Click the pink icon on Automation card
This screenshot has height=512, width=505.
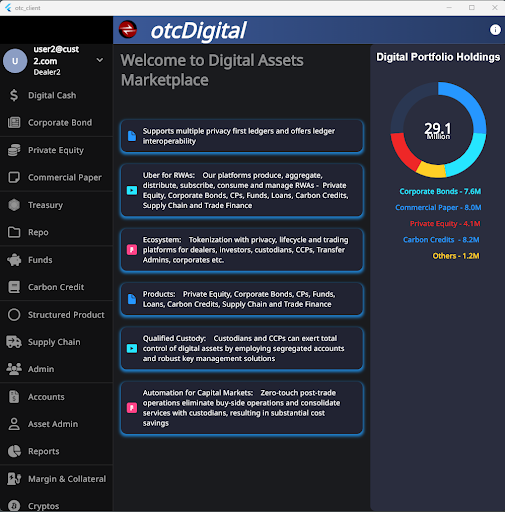pos(132,408)
